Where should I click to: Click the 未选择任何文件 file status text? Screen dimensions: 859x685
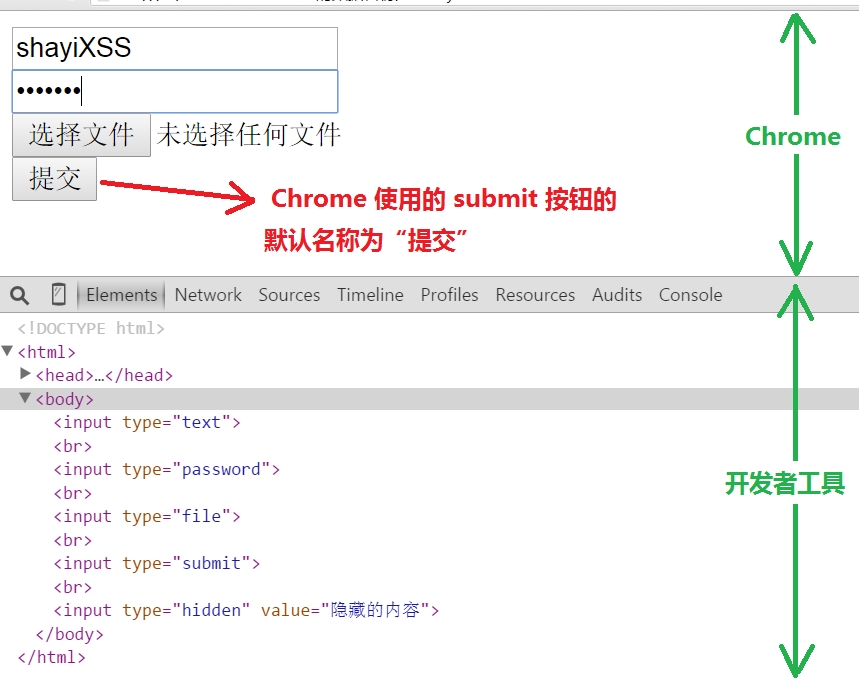point(248,135)
